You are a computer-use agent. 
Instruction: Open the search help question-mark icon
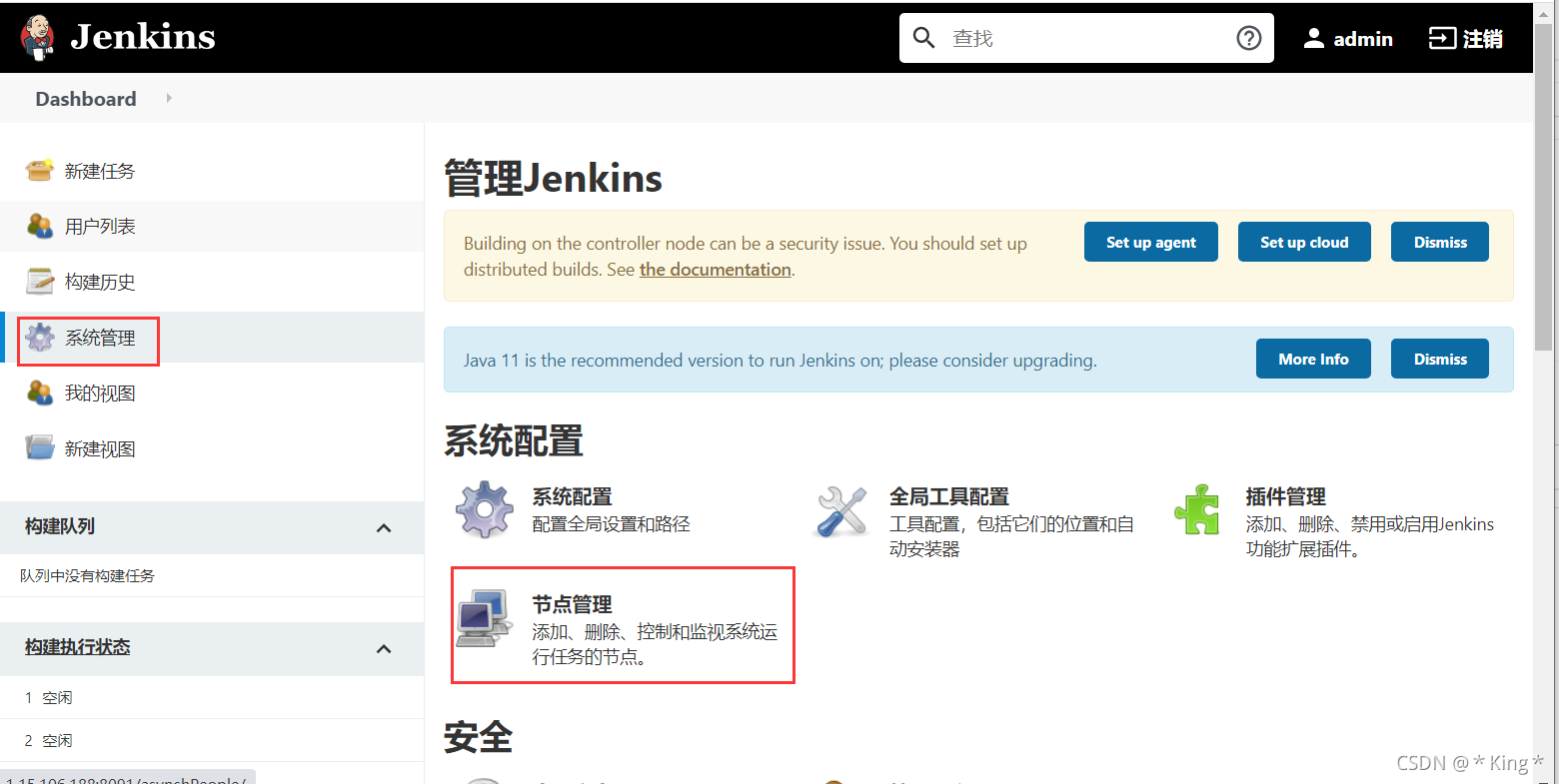(1249, 38)
